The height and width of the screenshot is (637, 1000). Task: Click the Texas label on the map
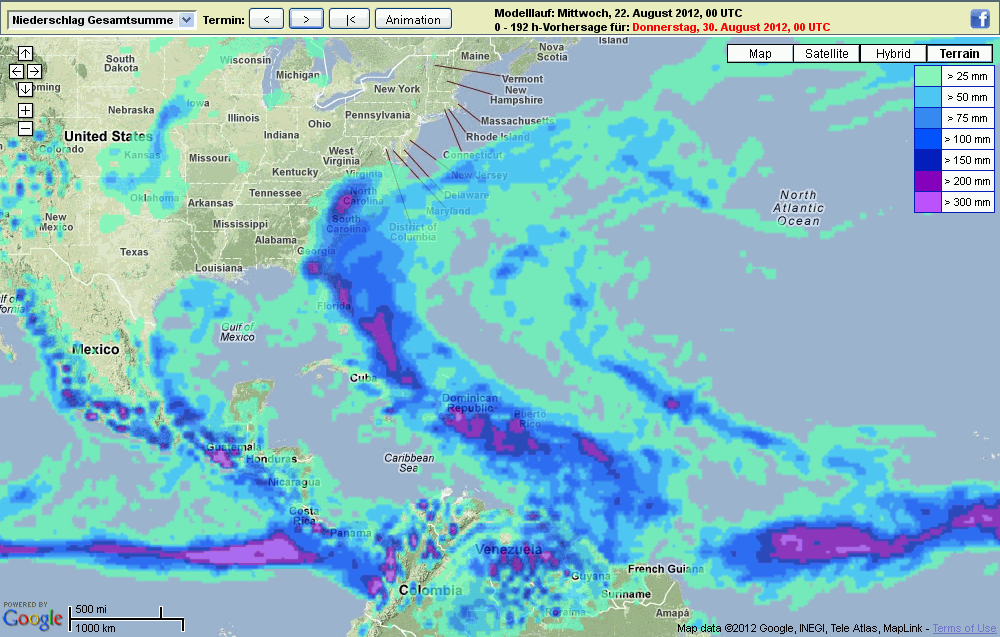point(134,252)
